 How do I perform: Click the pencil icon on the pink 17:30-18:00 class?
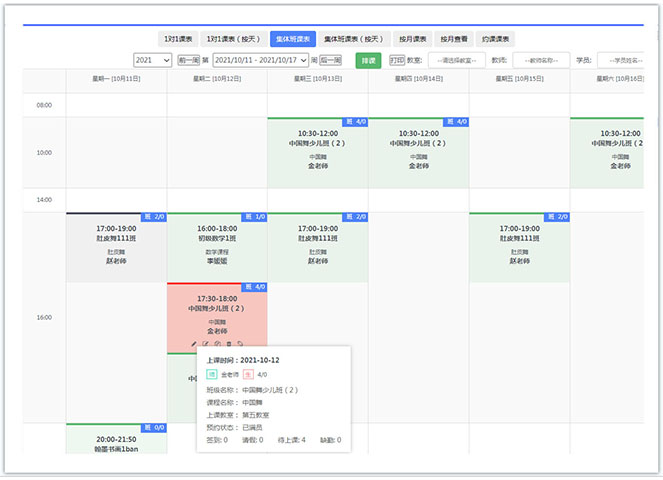[192, 344]
